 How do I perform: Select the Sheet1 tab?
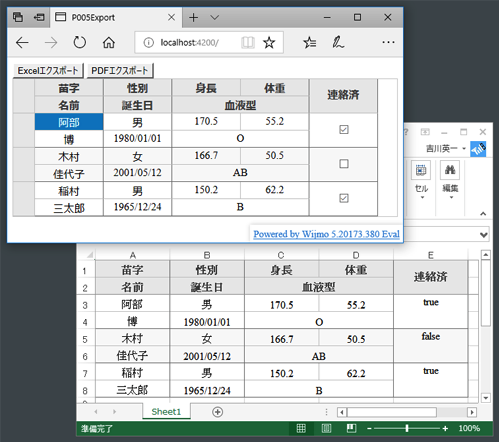point(166,412)
